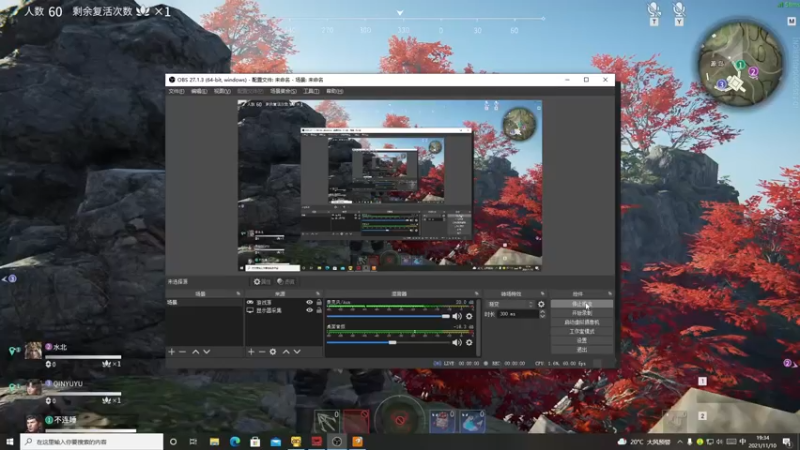Add a new source with plus icon

(251, 352)
